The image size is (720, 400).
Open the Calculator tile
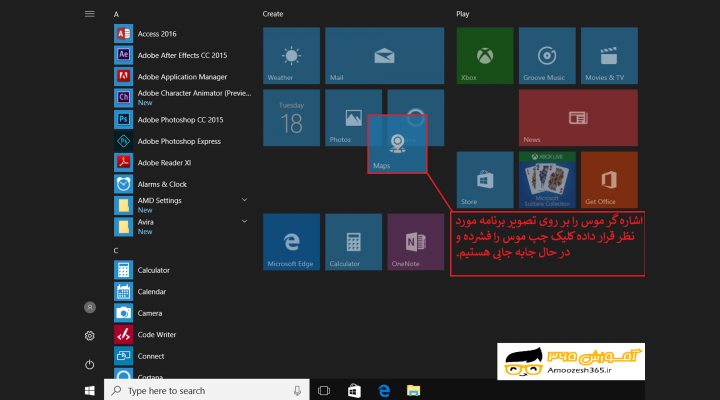click(x=353, y=242)
